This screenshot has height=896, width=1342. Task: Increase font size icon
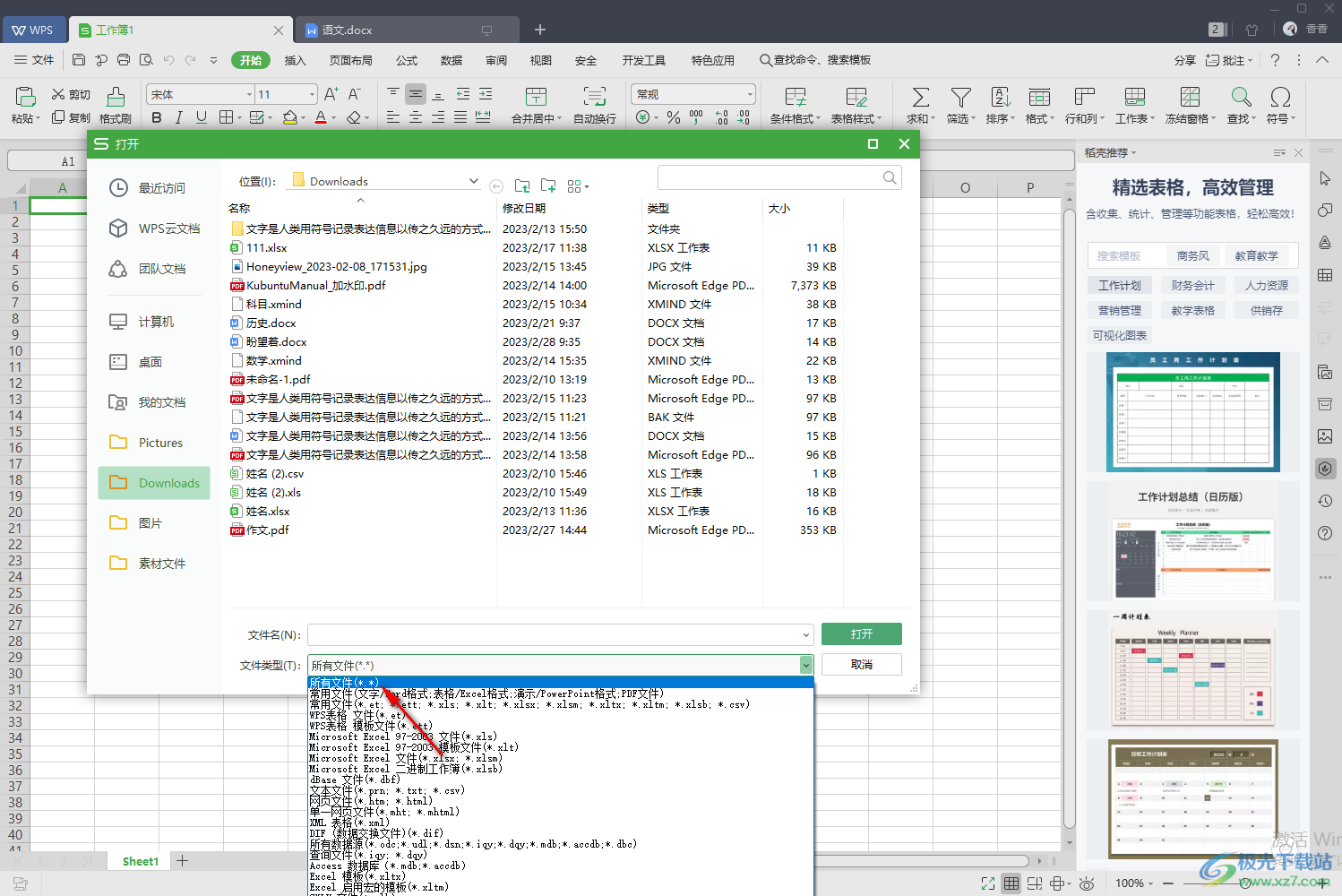click(x=331, y=94)
